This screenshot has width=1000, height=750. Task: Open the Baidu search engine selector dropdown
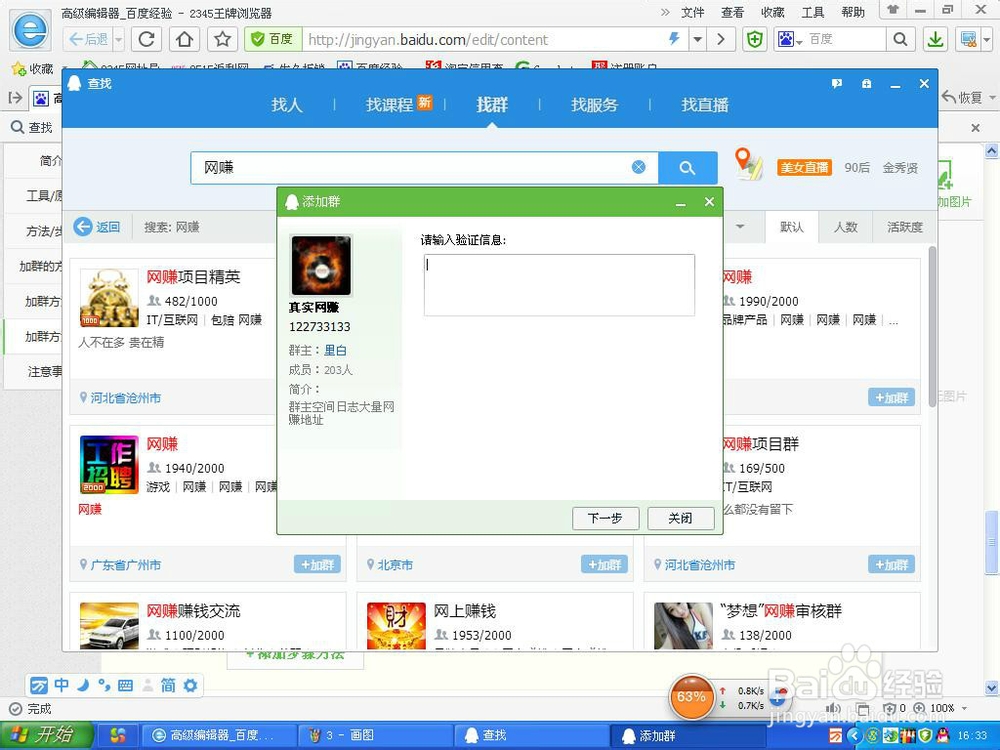[x=789, y=40]
